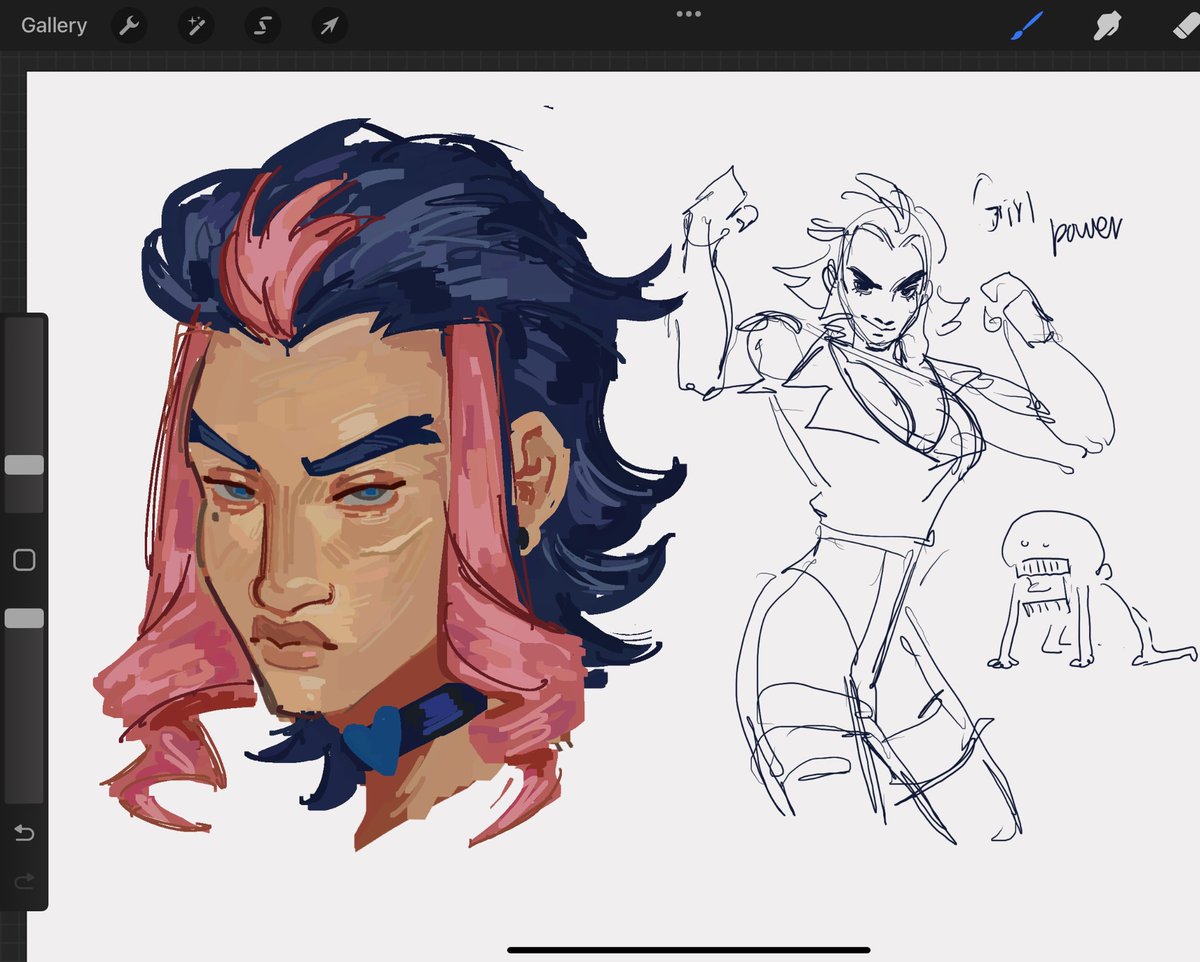
Task: Select the Paint brush tool
Action: (x=1027, y=26)
